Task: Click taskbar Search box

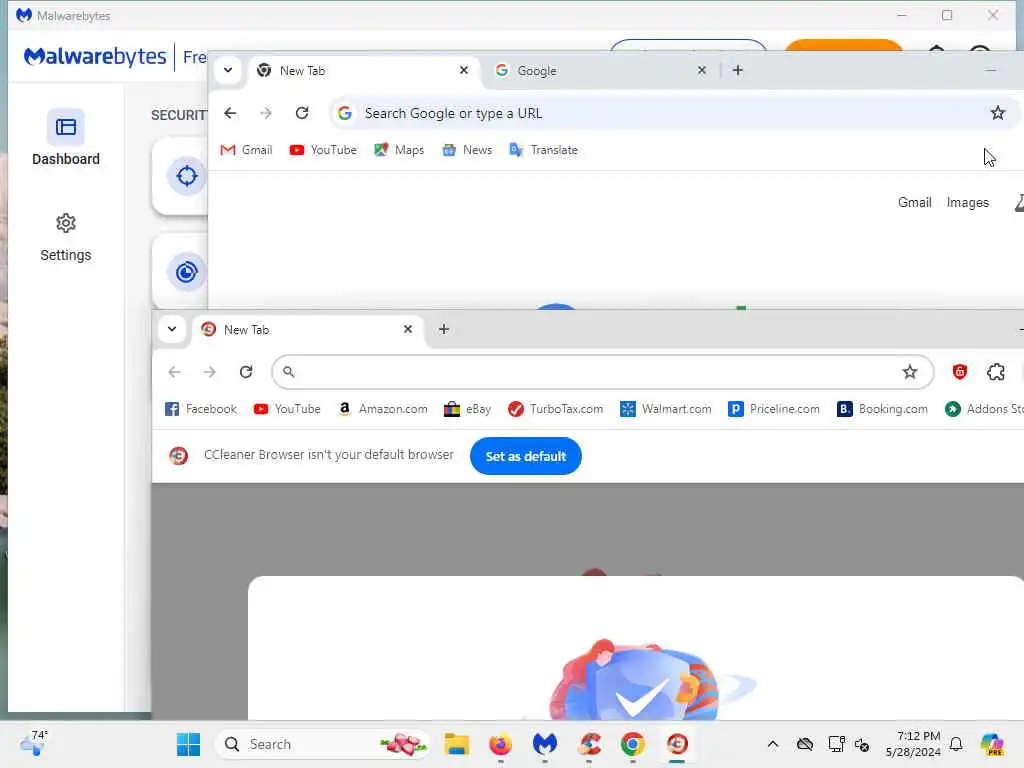Action: 323,744
